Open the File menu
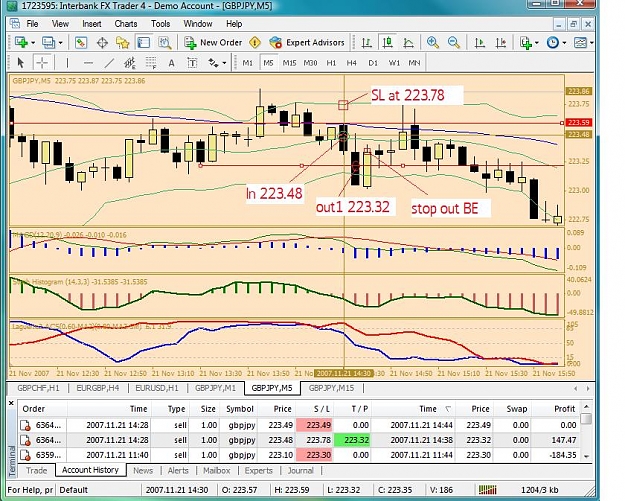 tap(32, 24)
